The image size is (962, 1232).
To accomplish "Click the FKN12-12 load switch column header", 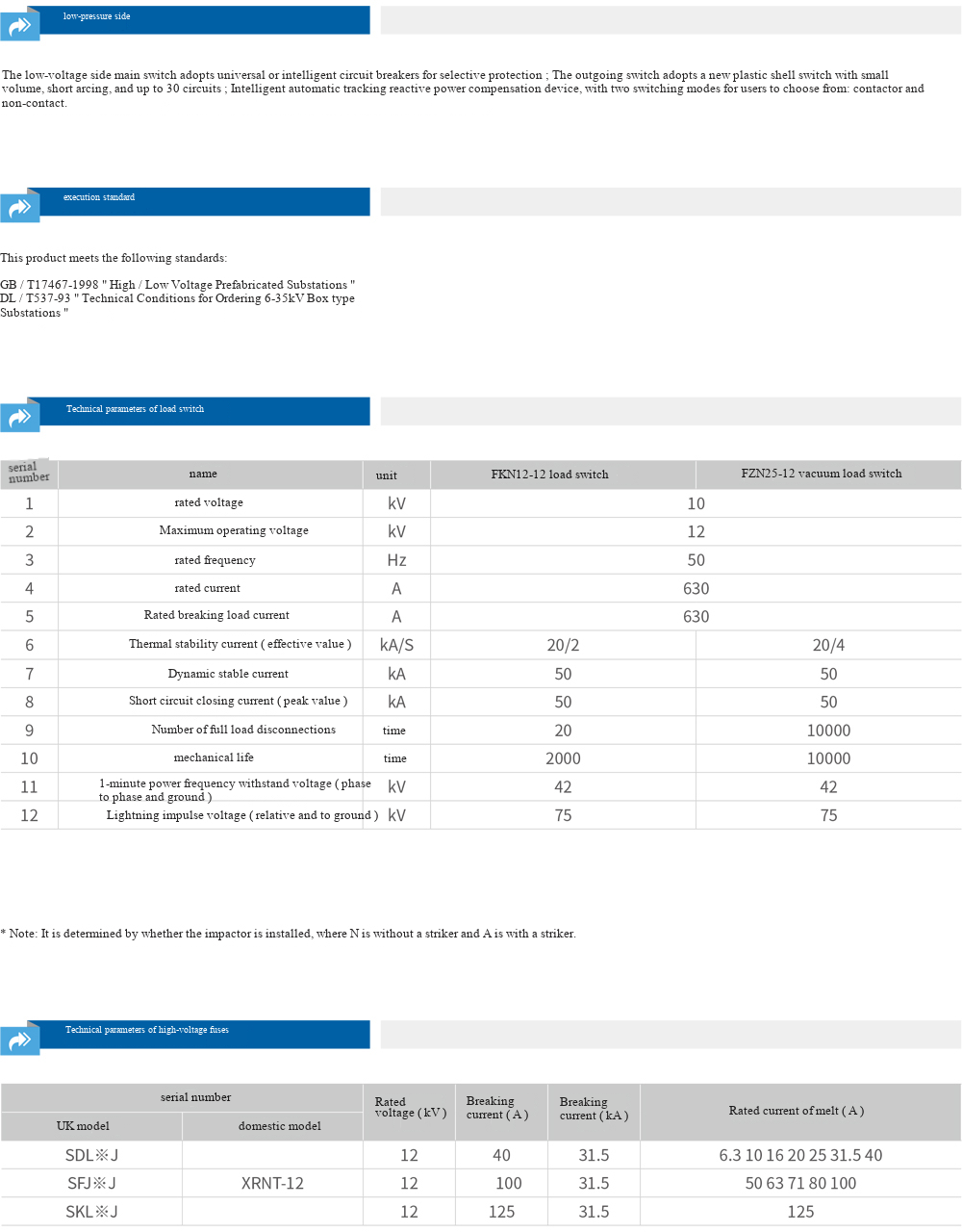I will click(549, 475).
